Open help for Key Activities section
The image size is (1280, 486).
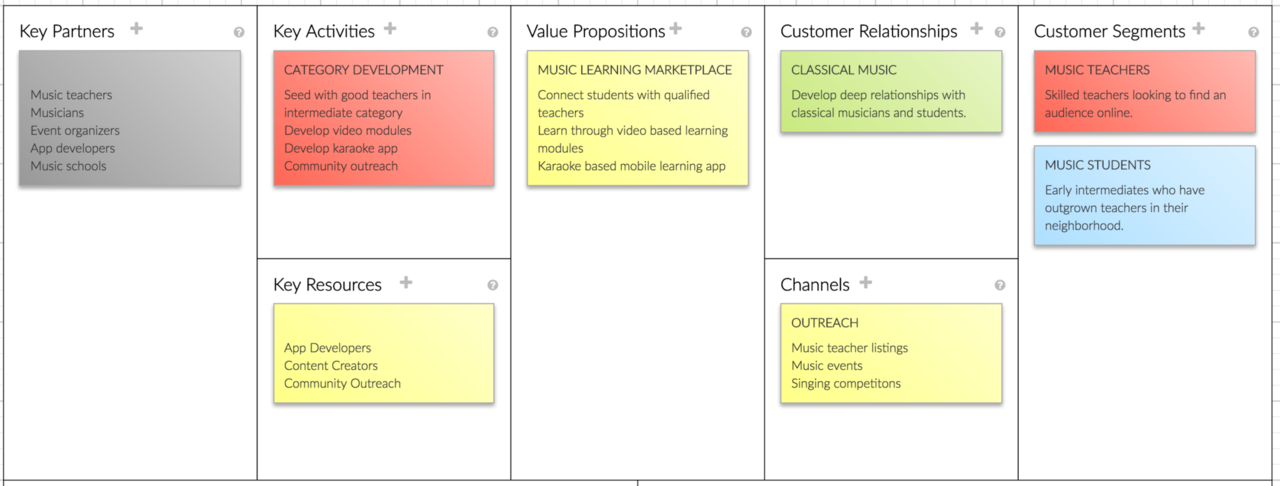493,32
